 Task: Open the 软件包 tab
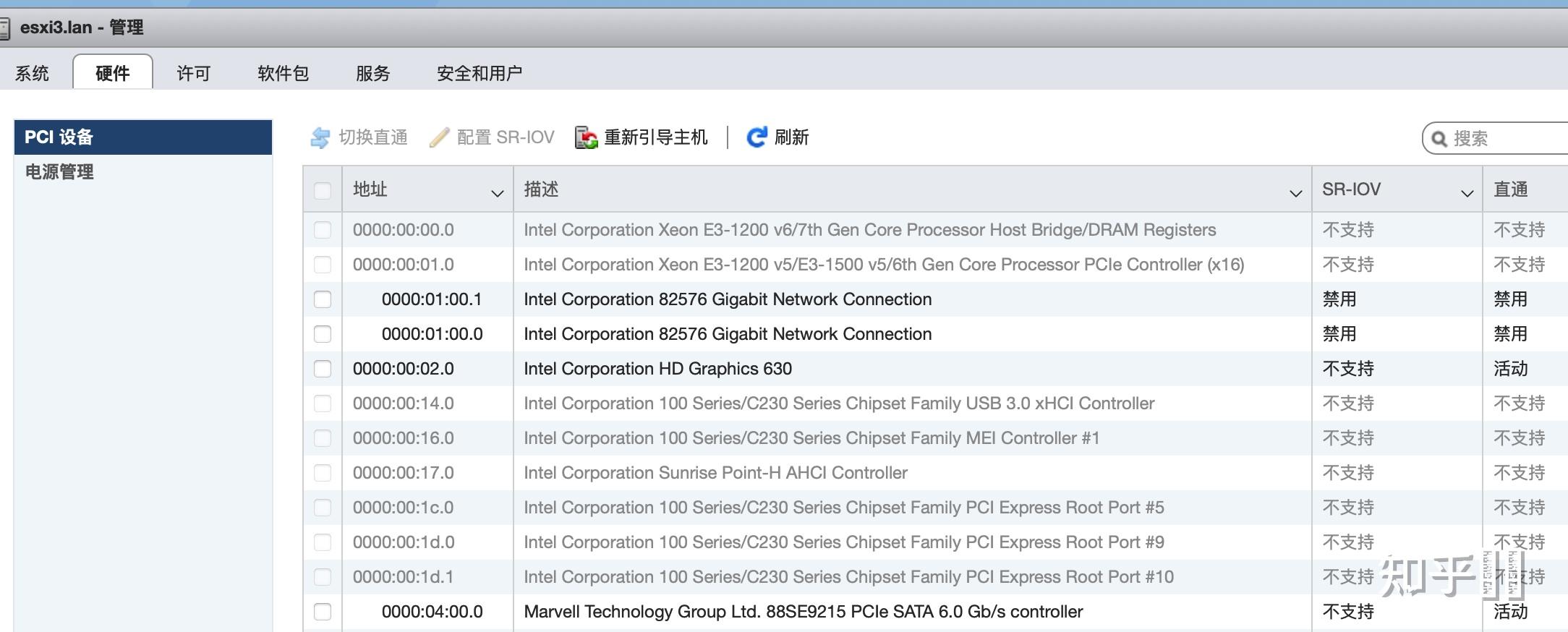[x=284, y=73]
